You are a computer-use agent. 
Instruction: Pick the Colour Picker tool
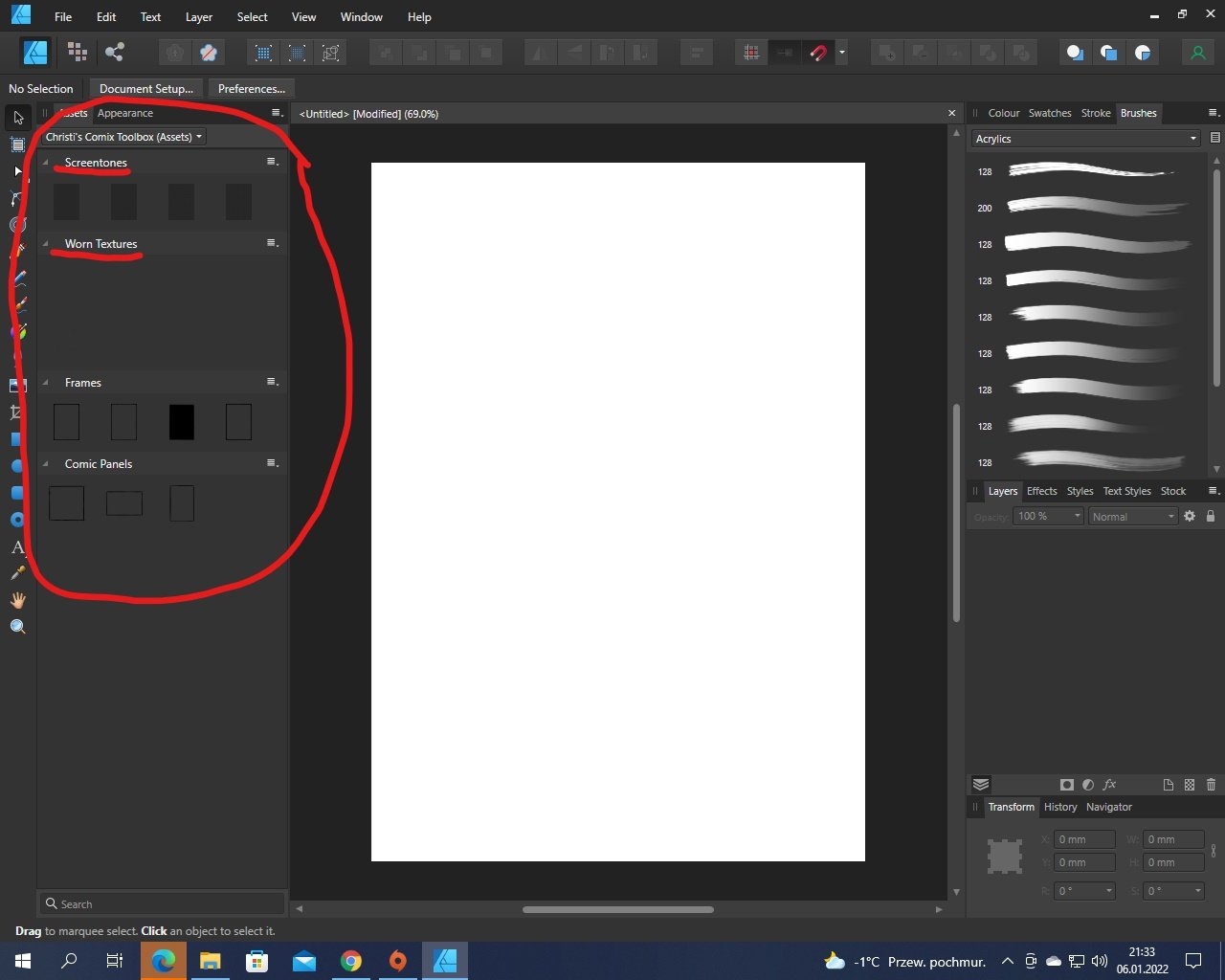[17, 573]
